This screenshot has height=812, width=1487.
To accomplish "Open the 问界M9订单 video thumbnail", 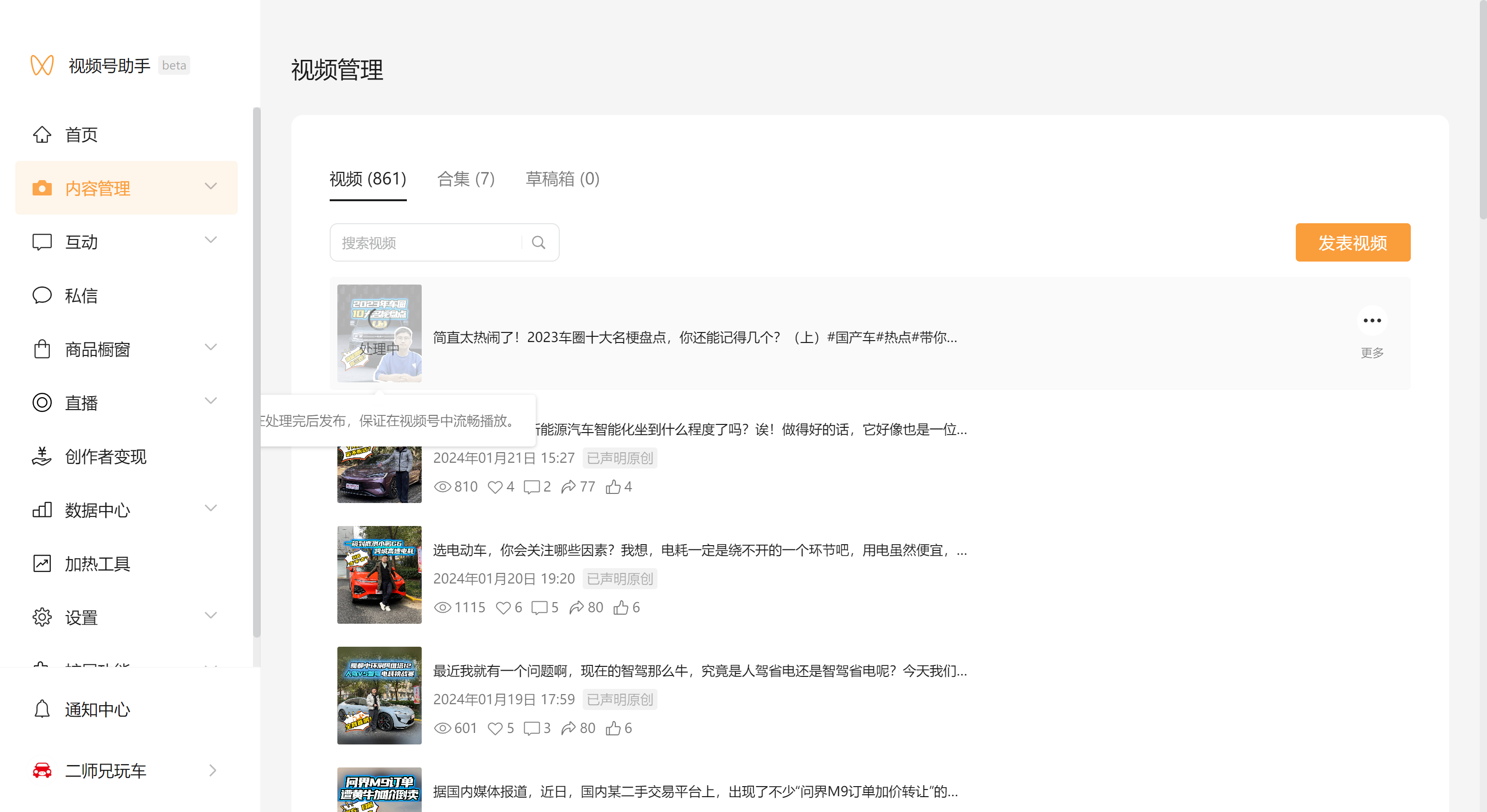I will tap(379, 790).
